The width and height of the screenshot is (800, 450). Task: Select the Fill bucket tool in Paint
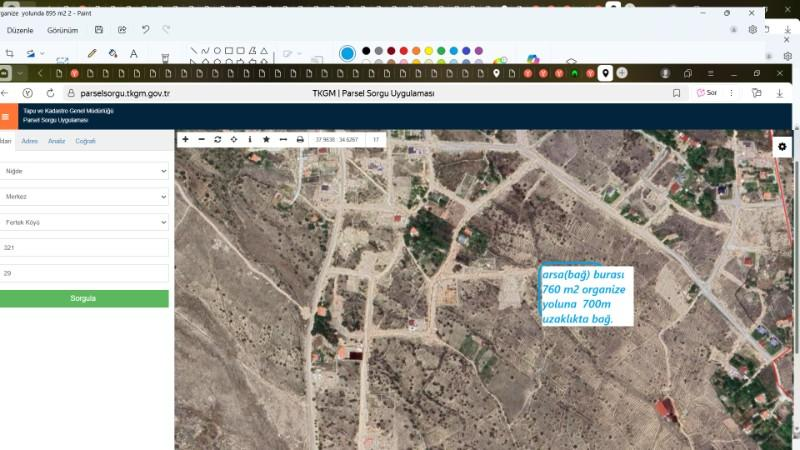[113, 53]
